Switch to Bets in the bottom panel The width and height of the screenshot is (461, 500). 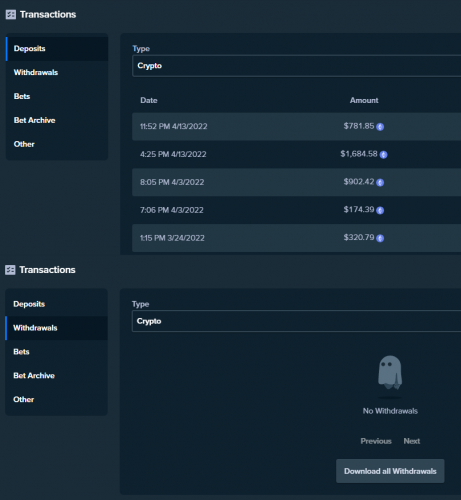coord(57,352)
